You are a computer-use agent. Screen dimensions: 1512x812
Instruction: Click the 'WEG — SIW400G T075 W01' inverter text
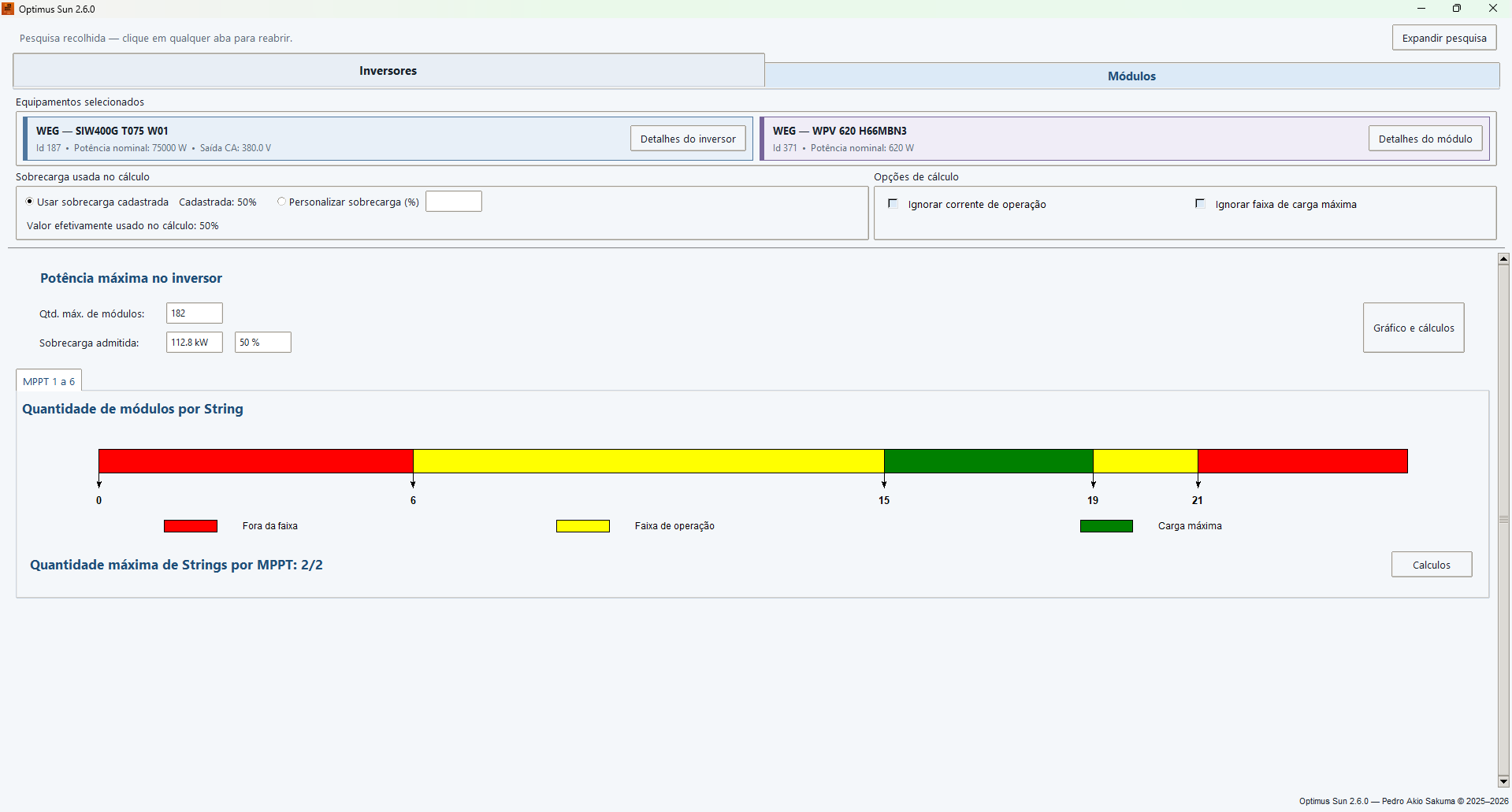tap(102, 132)
